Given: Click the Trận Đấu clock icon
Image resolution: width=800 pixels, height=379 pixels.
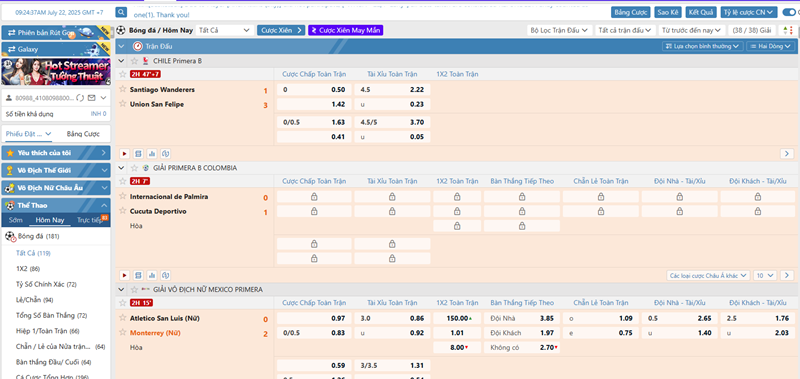Looking at the screenshot, I should 138,46.
